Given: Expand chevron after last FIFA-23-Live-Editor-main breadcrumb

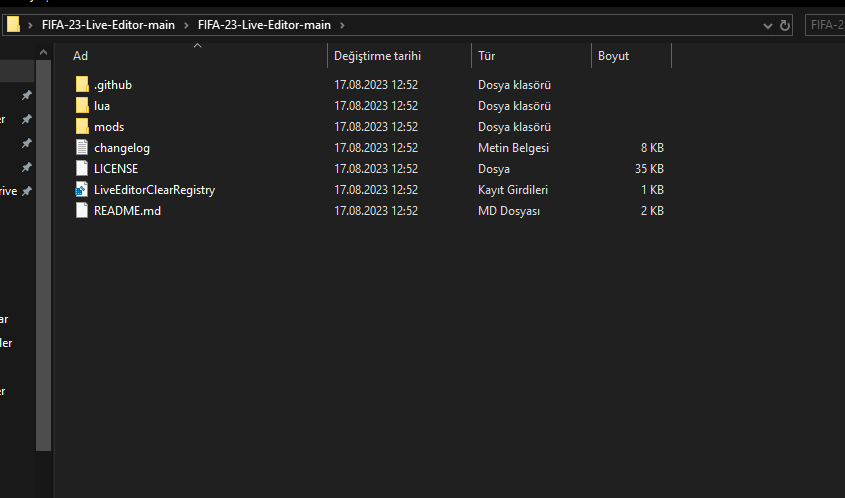Looking at the screenshot, I should 342,25.
